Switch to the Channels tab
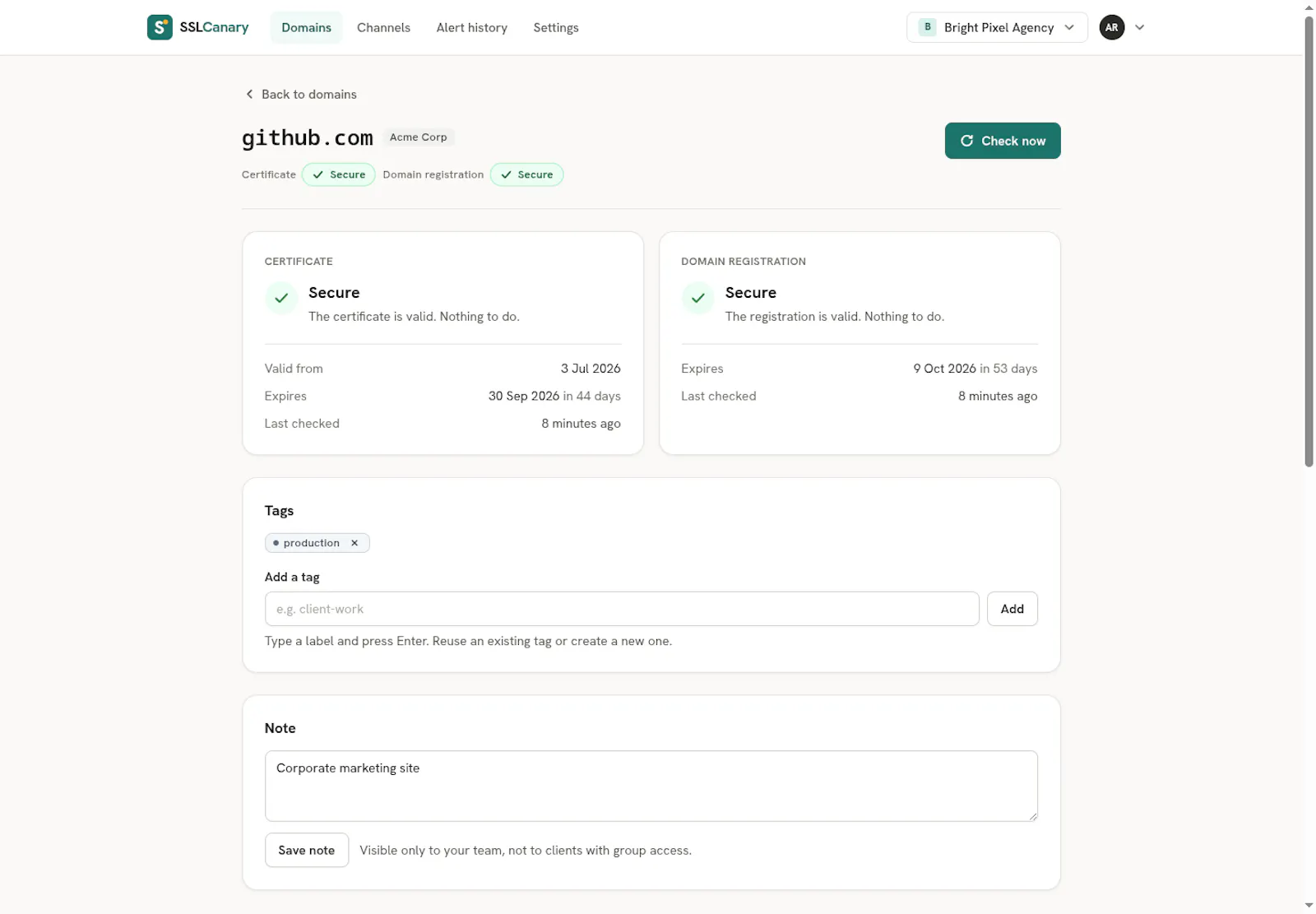The image size is (1316, 914). click(383, 27)
